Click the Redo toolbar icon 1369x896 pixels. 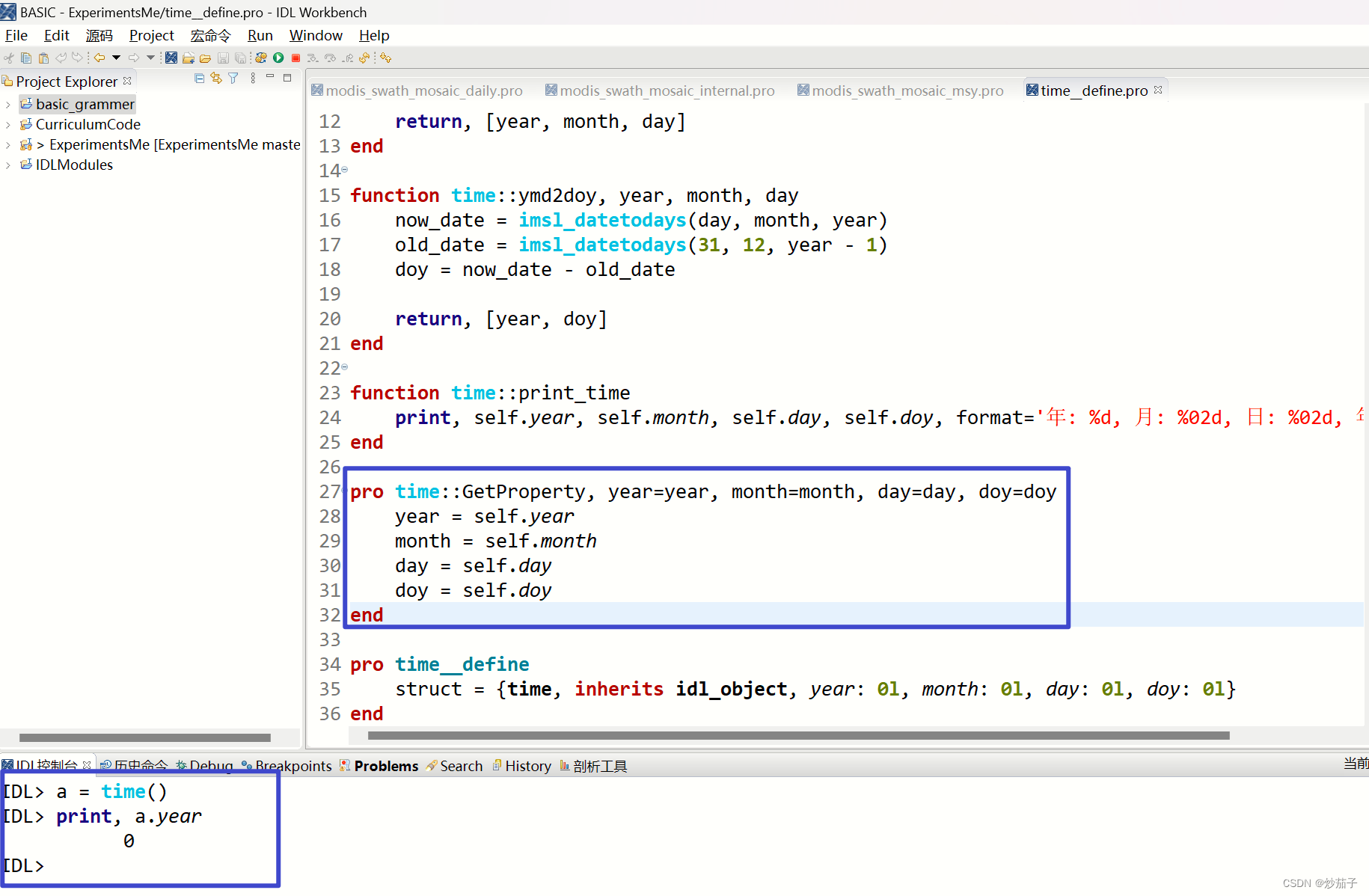tap(77, 58)
